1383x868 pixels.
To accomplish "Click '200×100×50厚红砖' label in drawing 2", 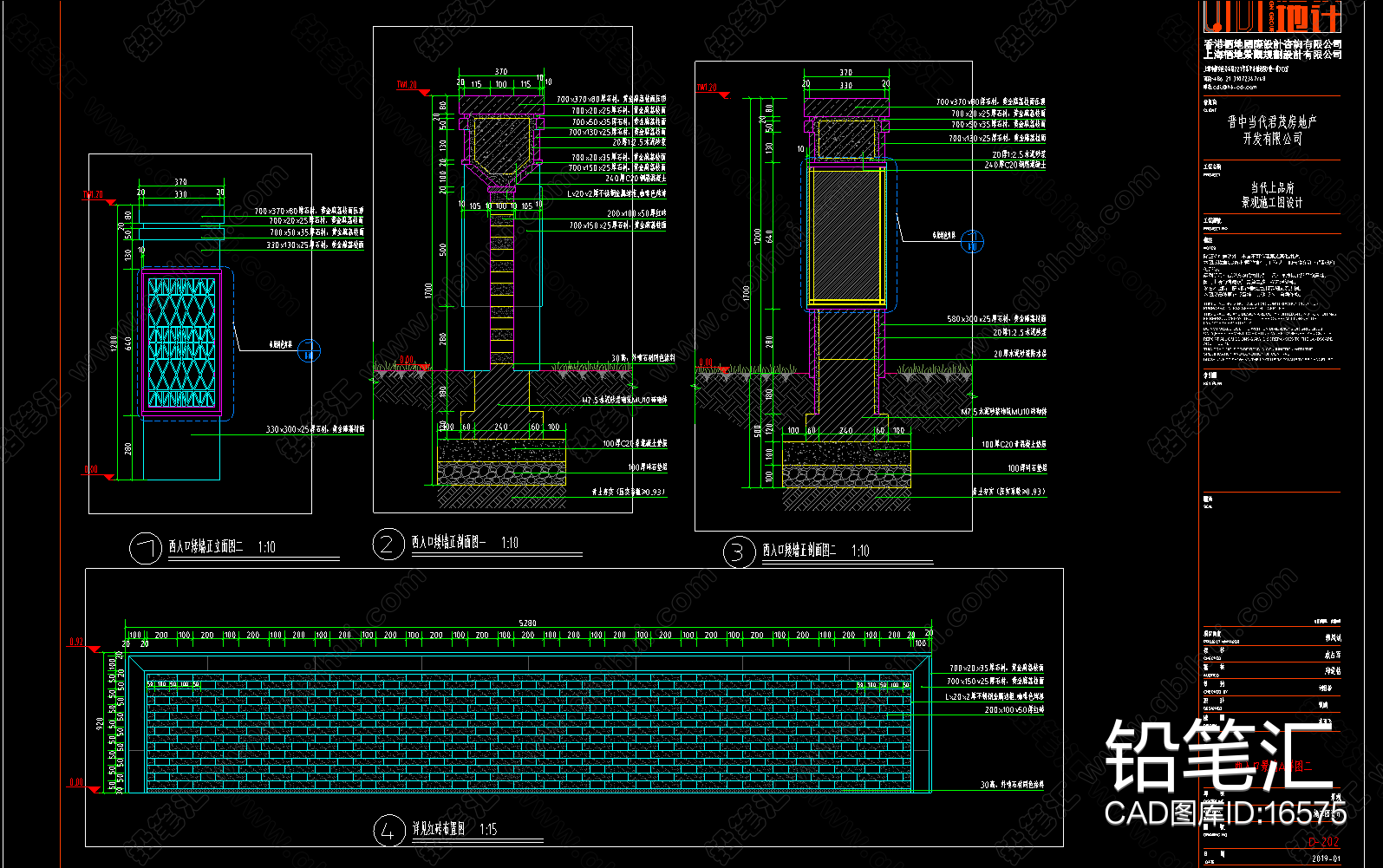I will click(636, 213).
